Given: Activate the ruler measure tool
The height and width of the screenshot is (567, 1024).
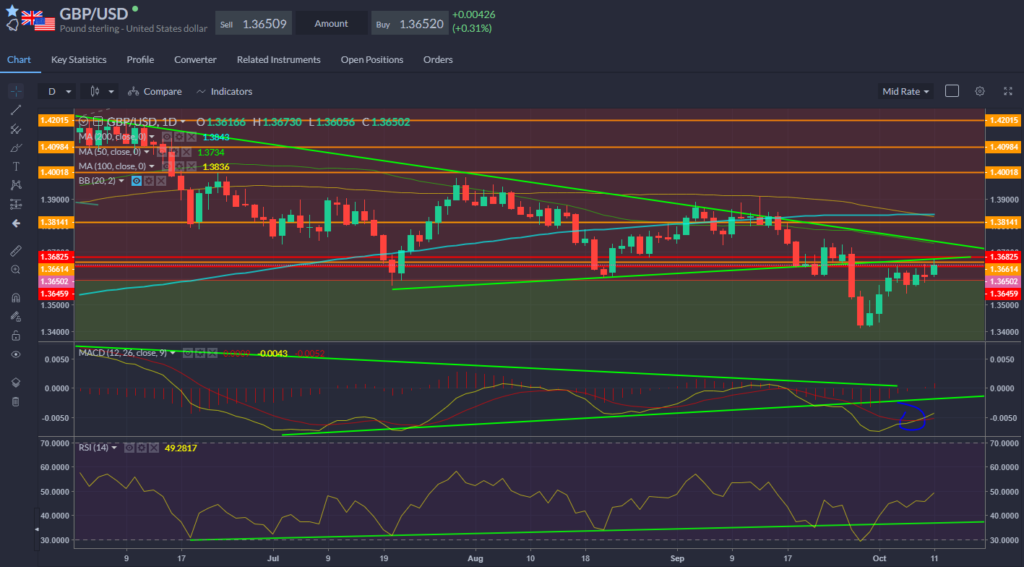Looking at the screenshot, I should 15,250.
